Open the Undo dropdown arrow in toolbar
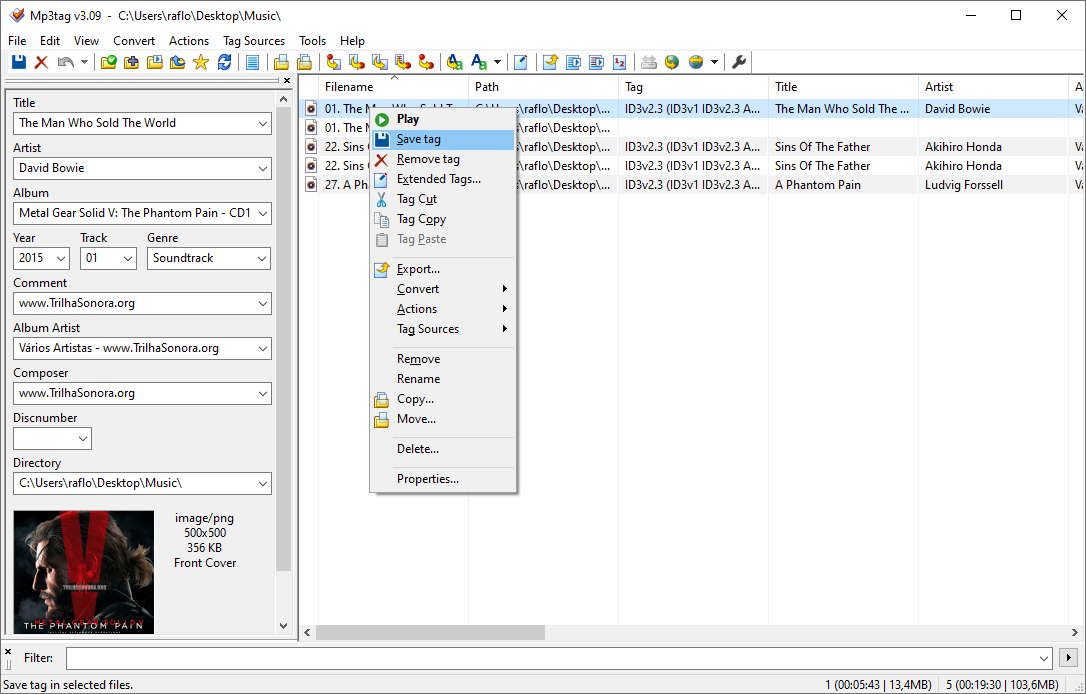This screenshot has width=1086, height=694. pos(84,62)
